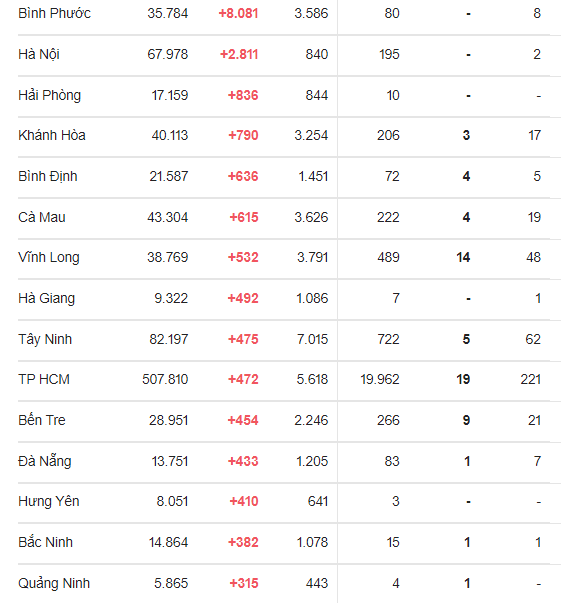Click the TP HCM row name
This screenshot has width=570, height=603.
[x=44, y=380]
